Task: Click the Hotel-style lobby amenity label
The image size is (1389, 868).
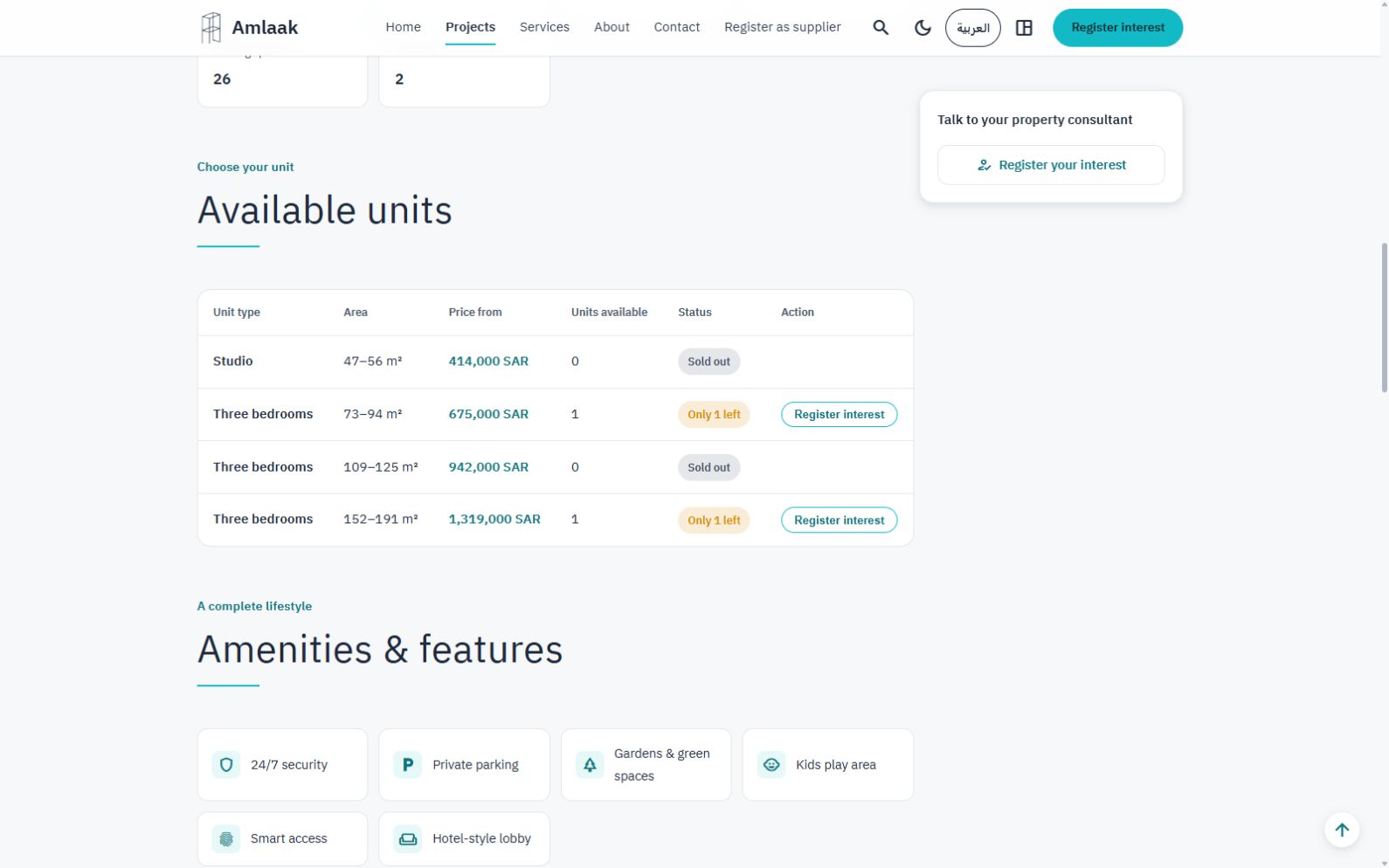Action: [481, 839]
